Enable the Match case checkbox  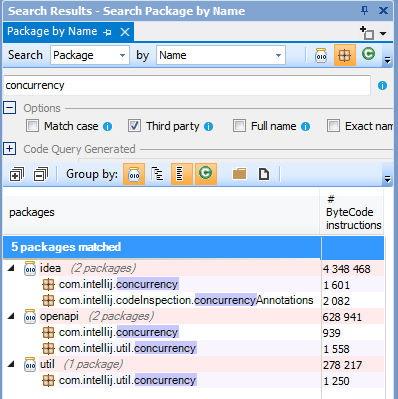32,126
